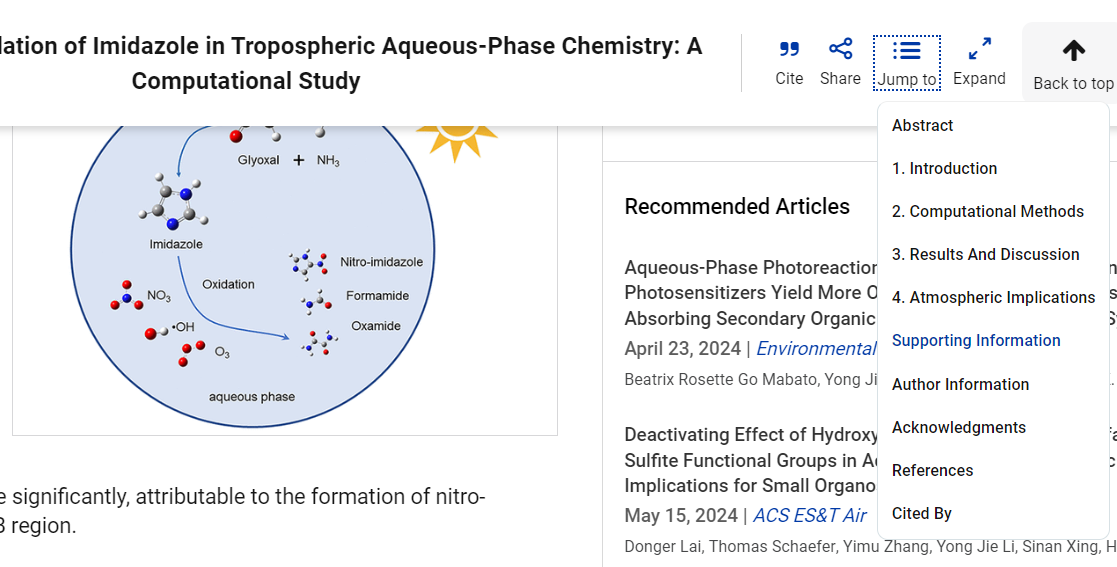Open the Share icon
The image size is (1117, 567).
click(x=840, y=49)
